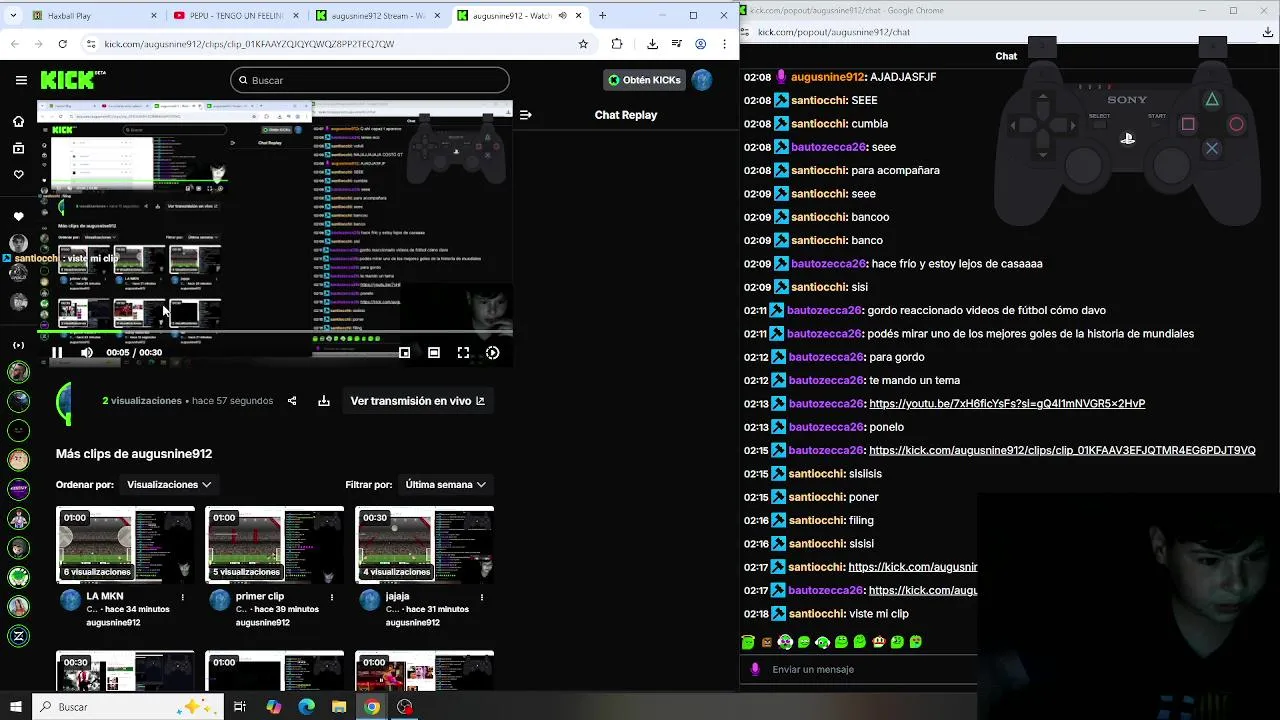Open Chrome tab search dropdown arrow

(x=12, y=15)
